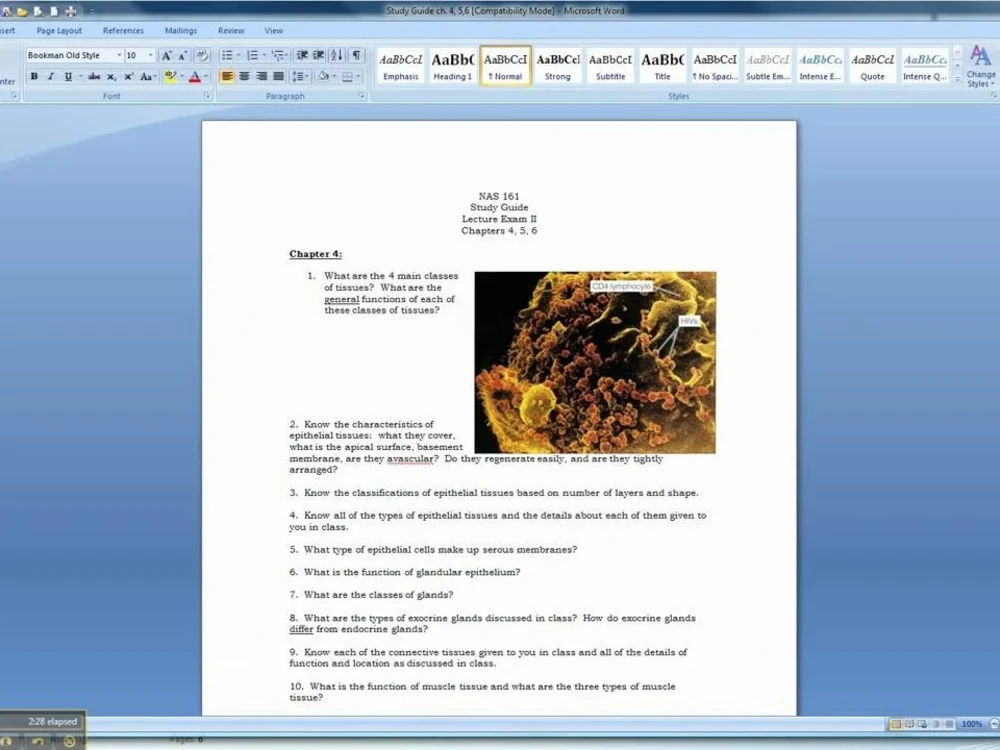Image resolution: width=1000 pixels, height=750 pixels.
Task: Click the print preview icon in quick access toolbar
Action: [x=38, y=11]
